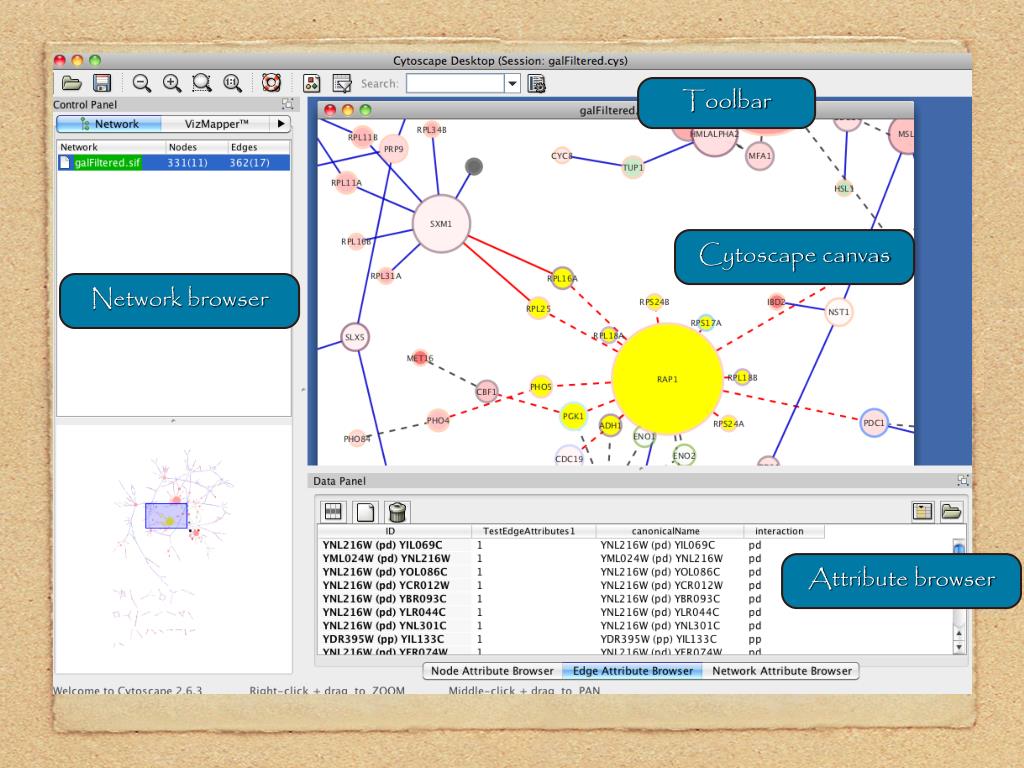The width and height of the screenshot is (1024, 768).
Task: Close the galFiltered network view window
Action: tap(330, 110)
